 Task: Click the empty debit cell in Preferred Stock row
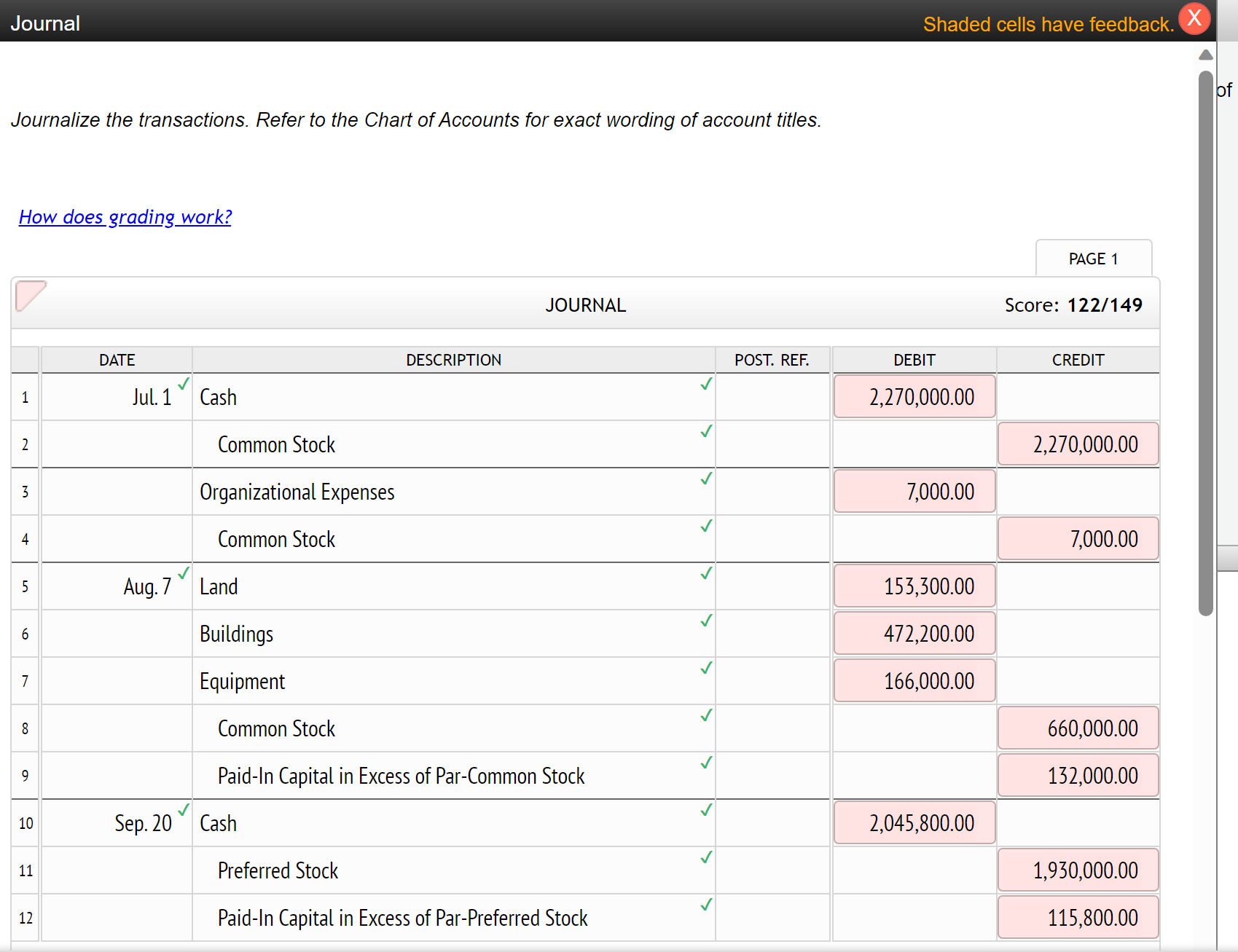914,870
